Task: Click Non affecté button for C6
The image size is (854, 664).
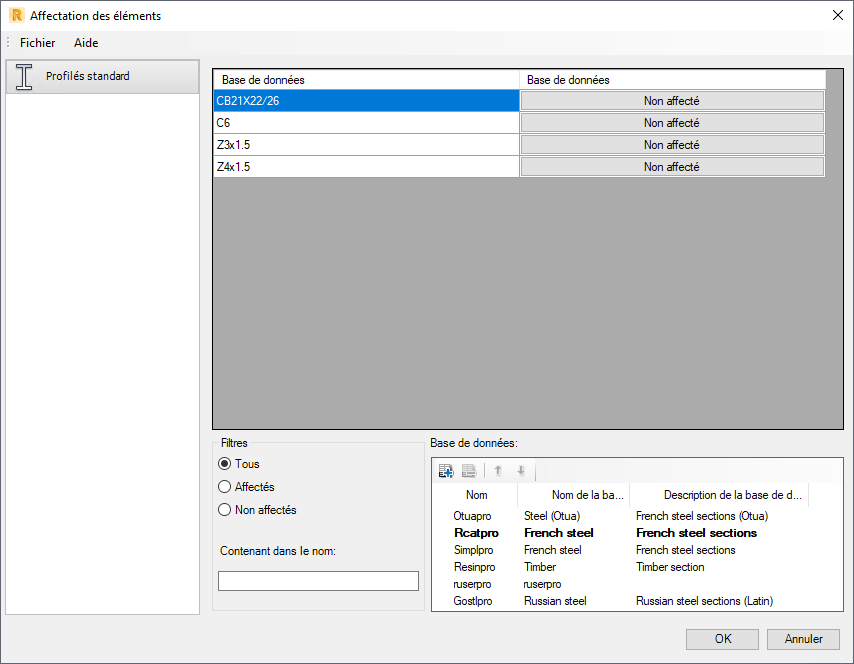Action: [672, 123]
